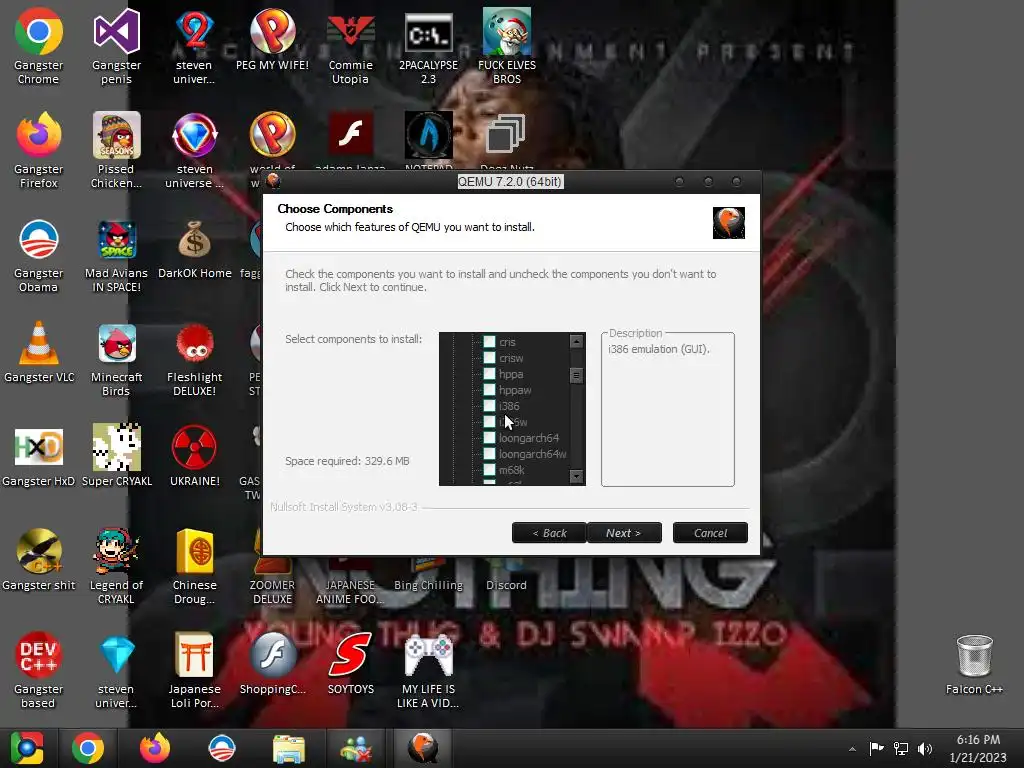This screenshot has width=1024, height=768.
Task: Click the component list scroll down arrow
Action: pos(576,477)
